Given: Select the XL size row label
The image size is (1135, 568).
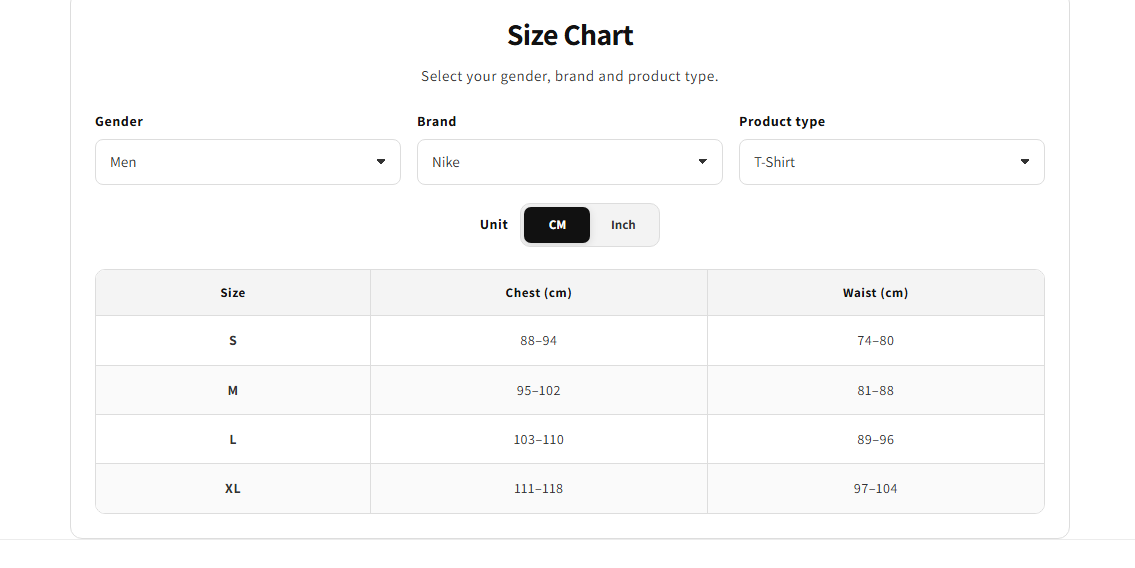Looking at the screenshot, I should [x=233, y=489].
